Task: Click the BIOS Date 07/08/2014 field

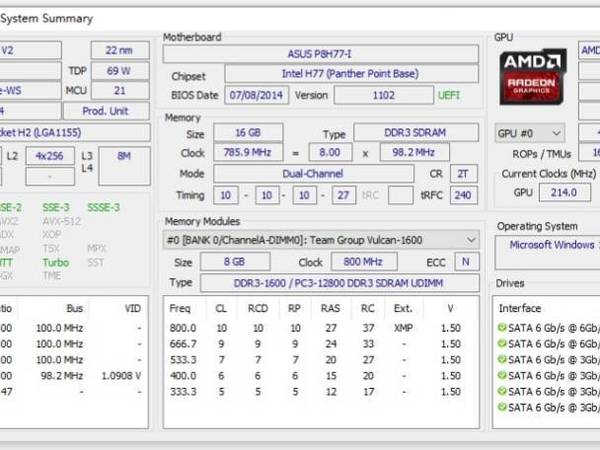Action: point(256,94)
